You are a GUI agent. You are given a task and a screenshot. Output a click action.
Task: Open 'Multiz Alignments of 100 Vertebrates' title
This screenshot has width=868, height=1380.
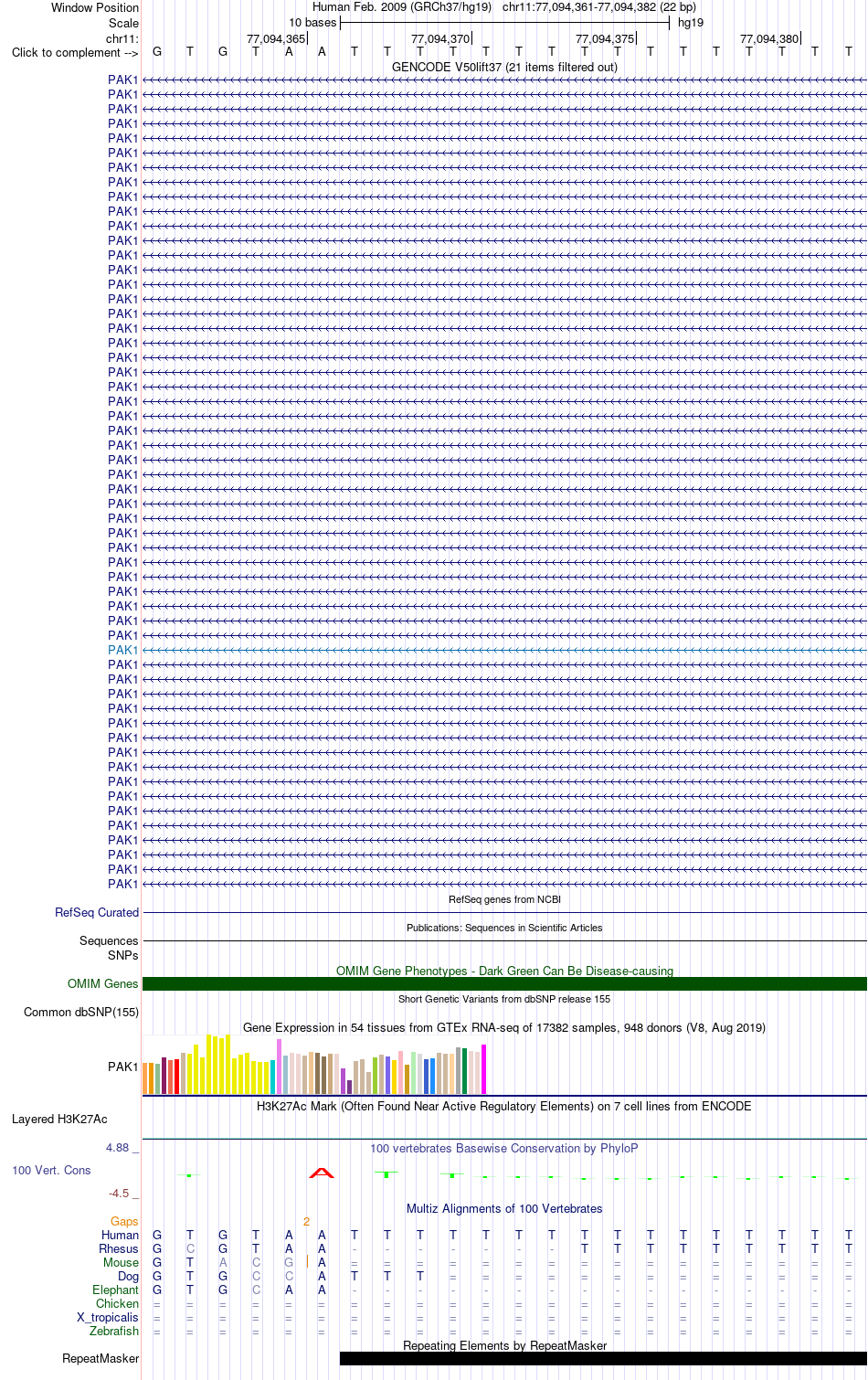(504, 1208)
